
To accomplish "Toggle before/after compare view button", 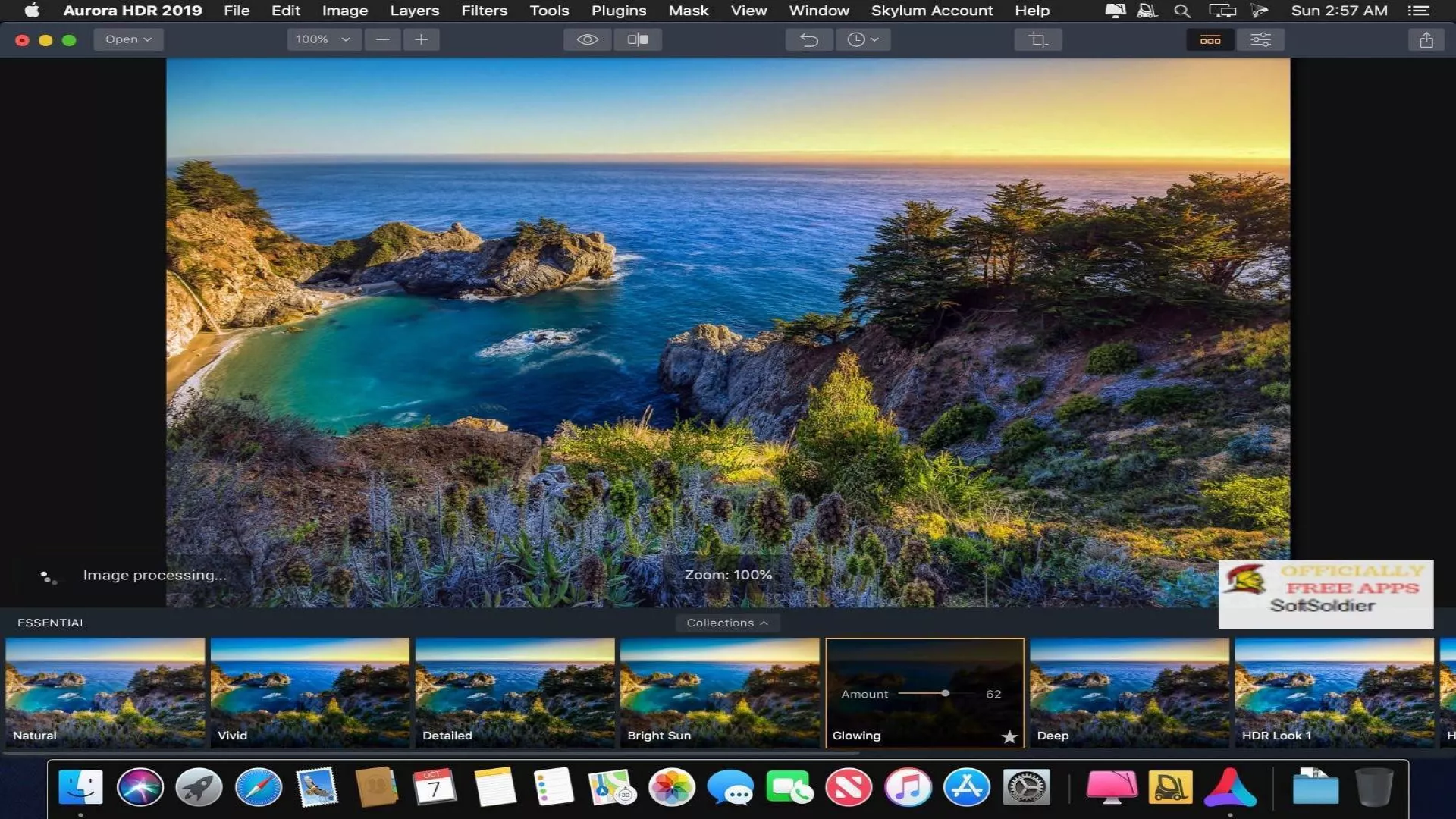I will click(x=638, y=39).
